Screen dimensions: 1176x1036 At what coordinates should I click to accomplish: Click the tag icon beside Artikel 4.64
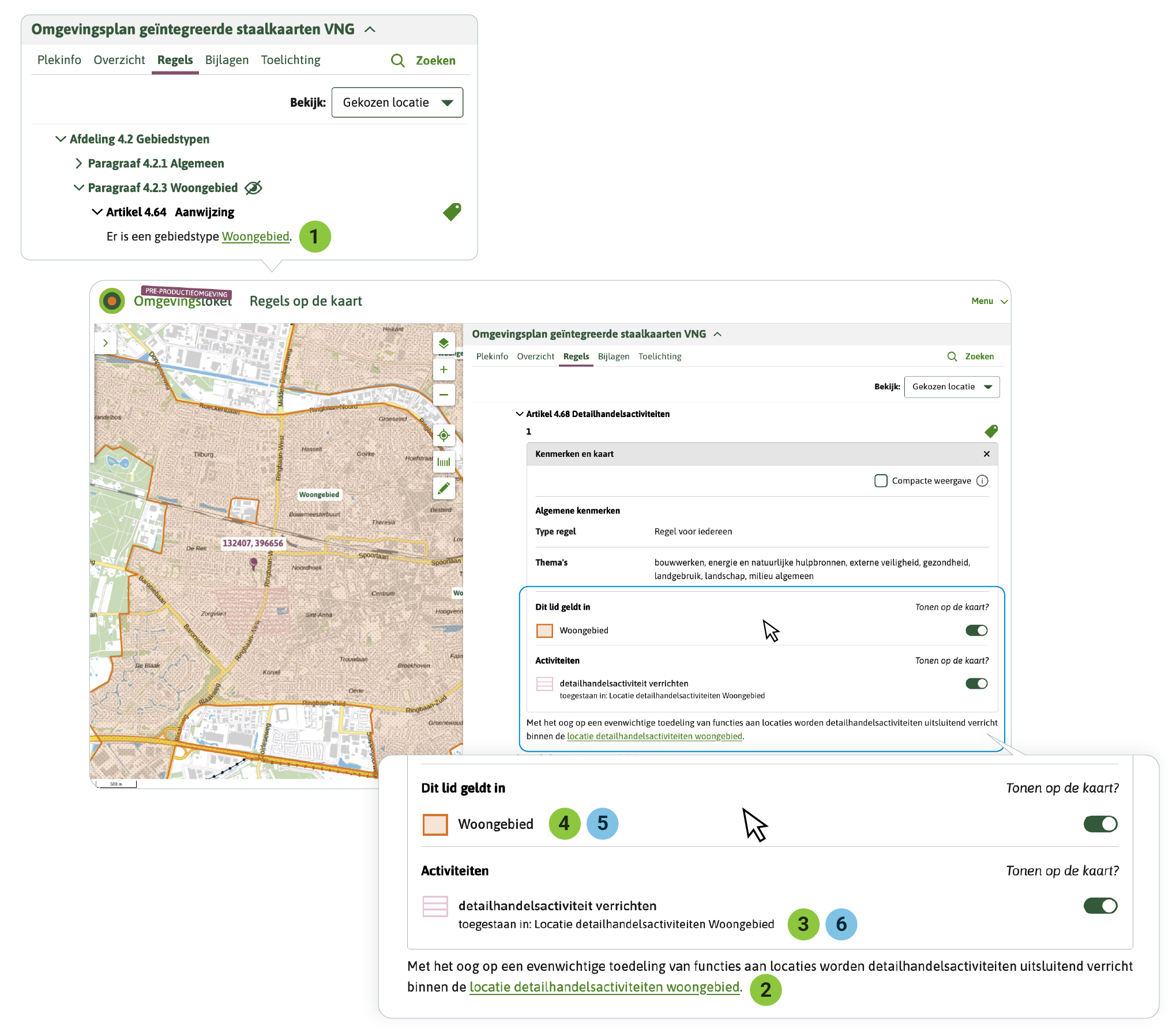[452, 212]
